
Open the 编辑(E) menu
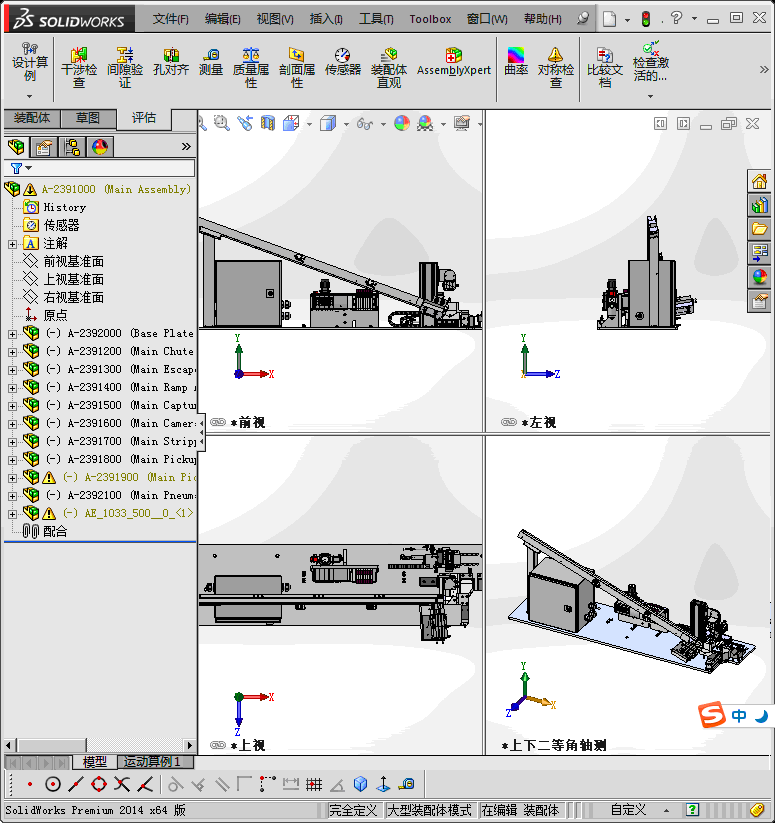point(222,19)
